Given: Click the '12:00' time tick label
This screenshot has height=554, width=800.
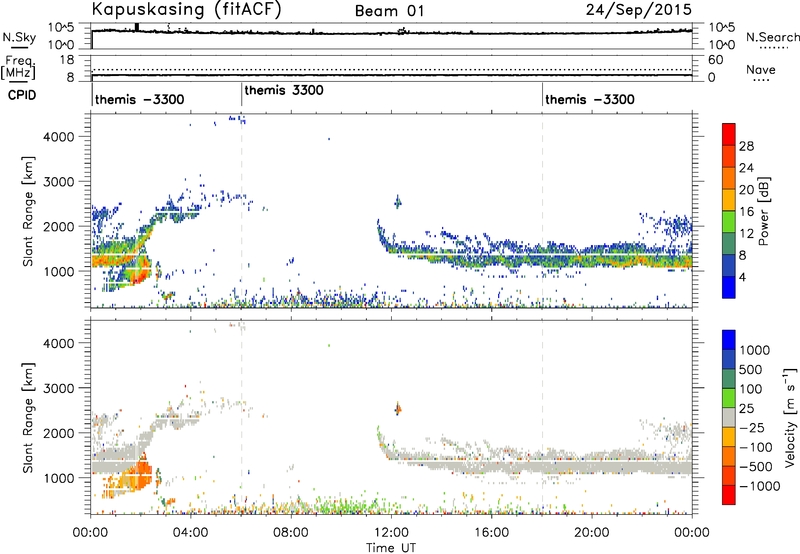Looking at the screenshot, I should click(x=391, y=533).
